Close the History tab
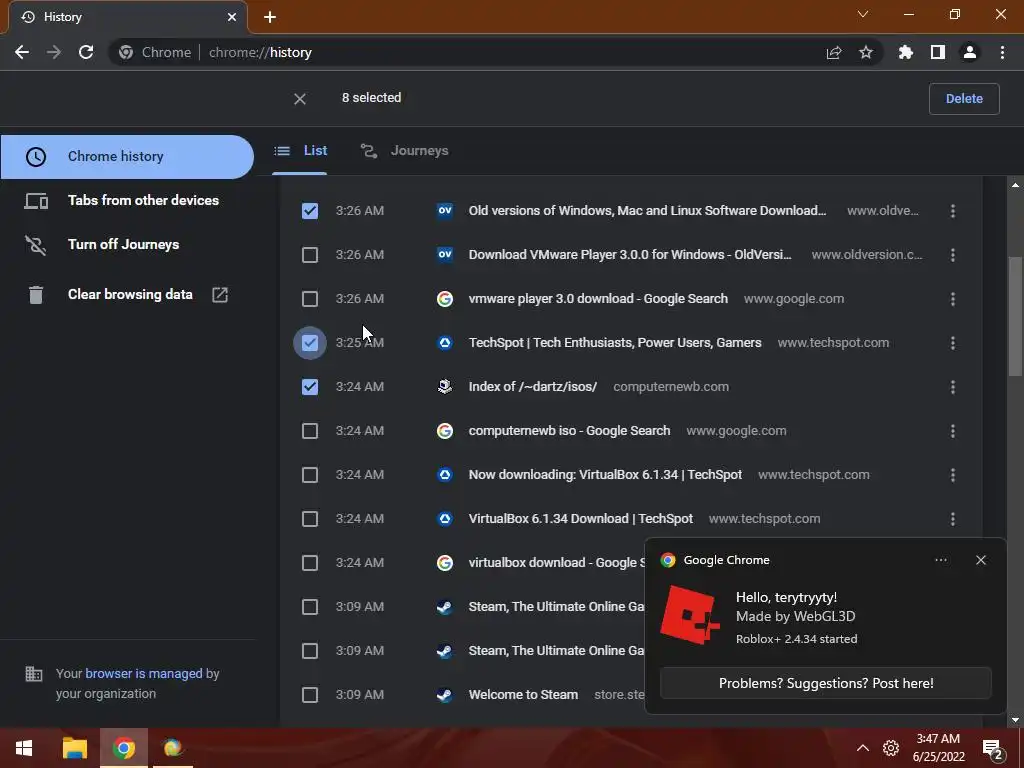Screen dimensions: 1024x768 click(x=232, y=17)
